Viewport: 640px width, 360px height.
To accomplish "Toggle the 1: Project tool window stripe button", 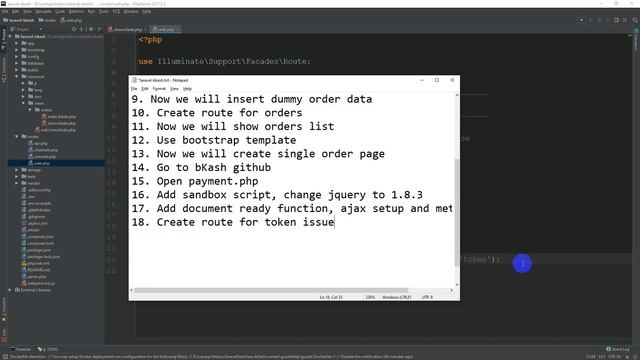I will (x=4, y=40).
